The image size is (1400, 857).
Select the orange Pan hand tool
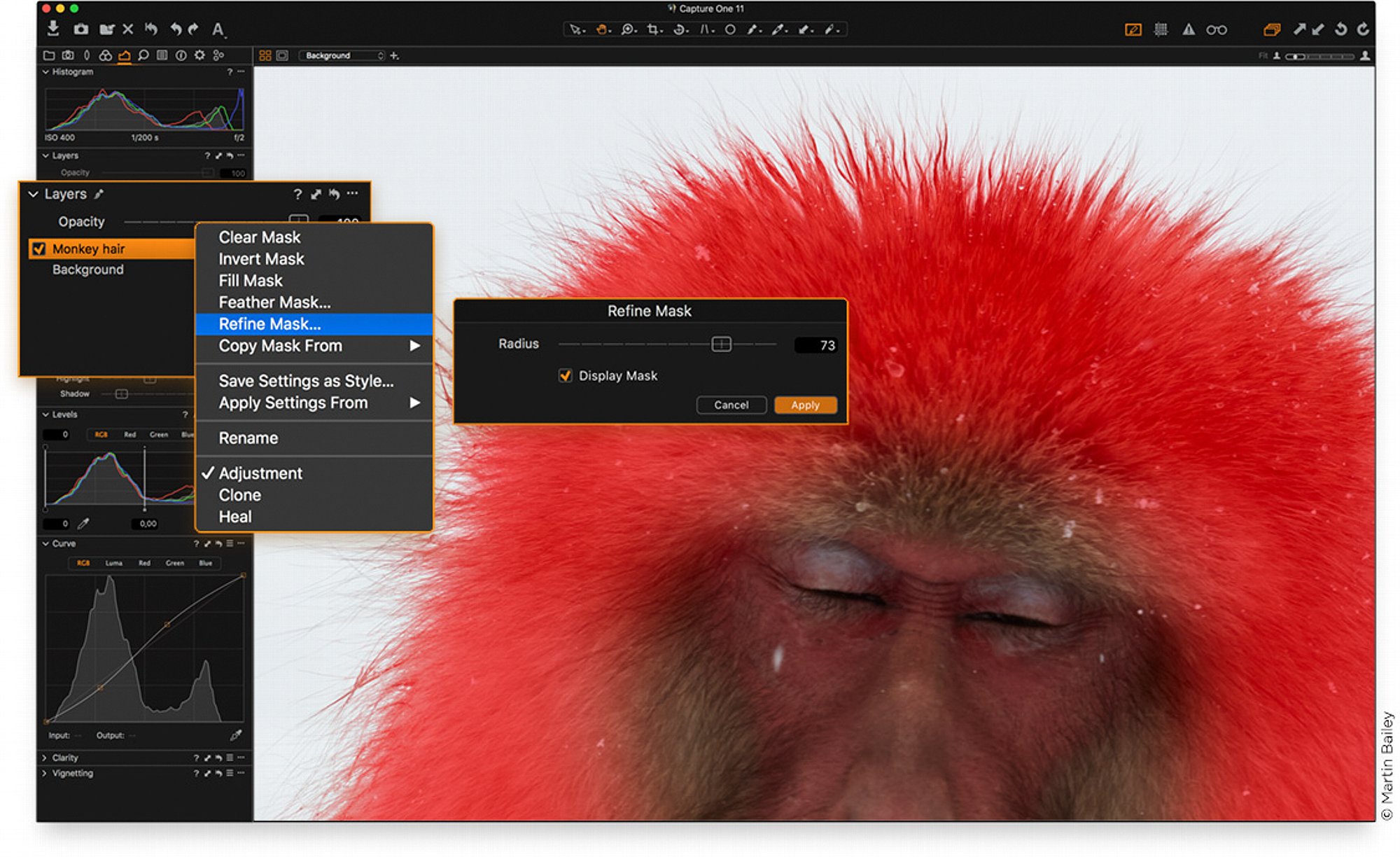602,29
